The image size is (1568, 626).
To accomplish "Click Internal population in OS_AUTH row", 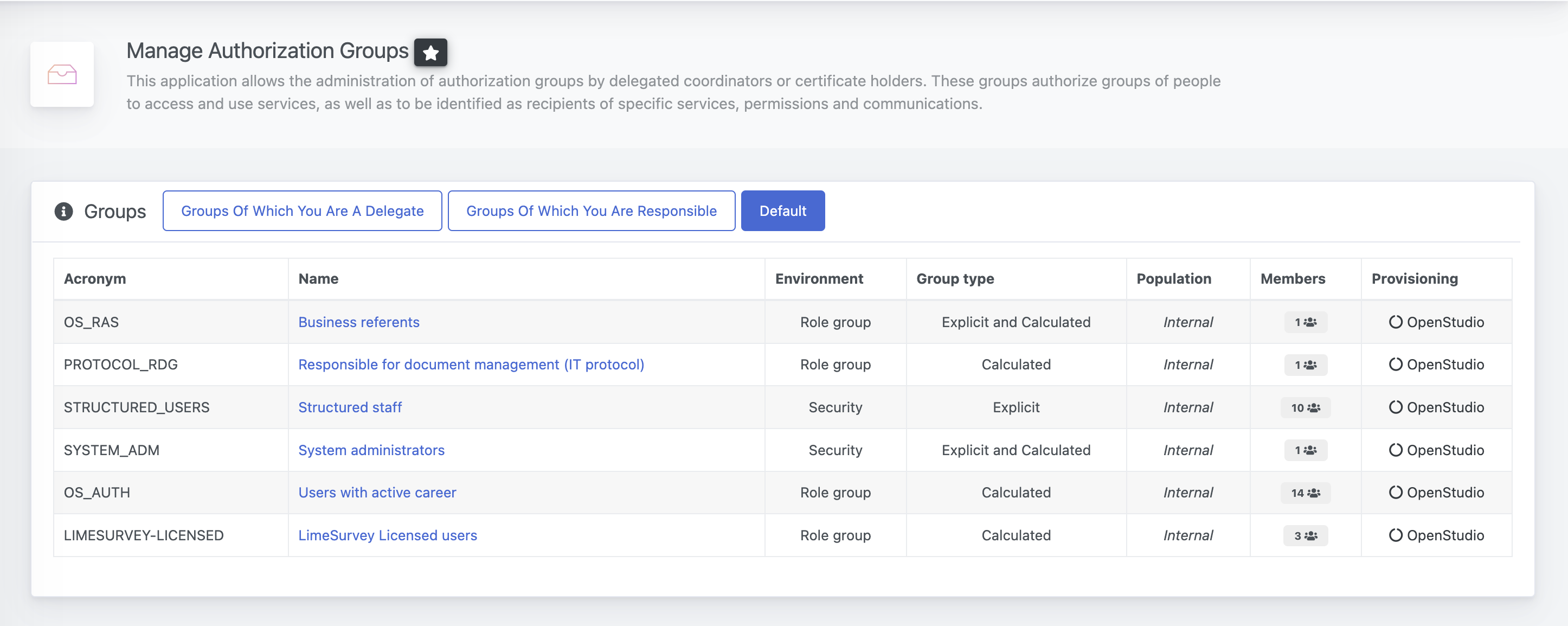I will pyautogui.click(x=1188, y=493).
